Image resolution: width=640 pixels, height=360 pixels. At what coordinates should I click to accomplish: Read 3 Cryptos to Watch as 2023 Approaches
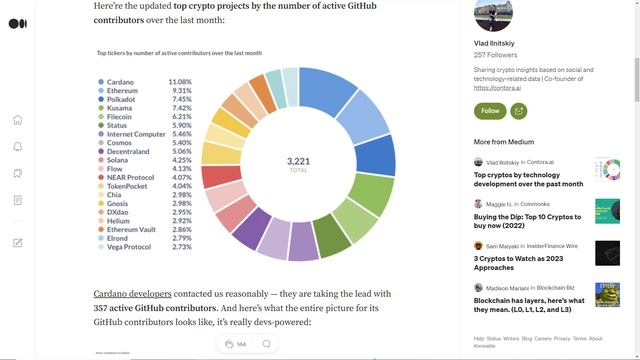[x=518, y=263]
